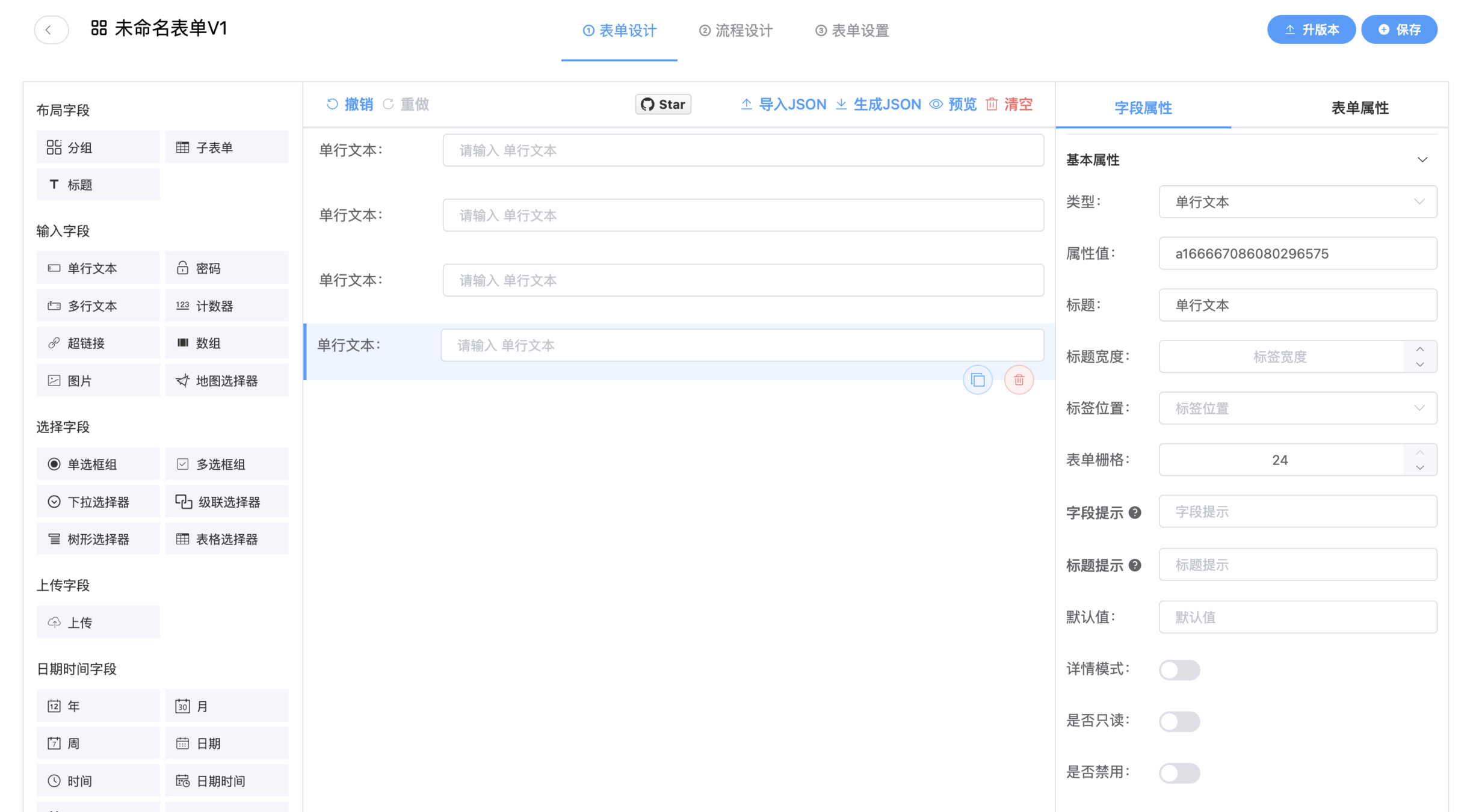Click the help icon next to 字段提示
The height and width of the screenshot is (812, 1479).
tap(1134, 512)
